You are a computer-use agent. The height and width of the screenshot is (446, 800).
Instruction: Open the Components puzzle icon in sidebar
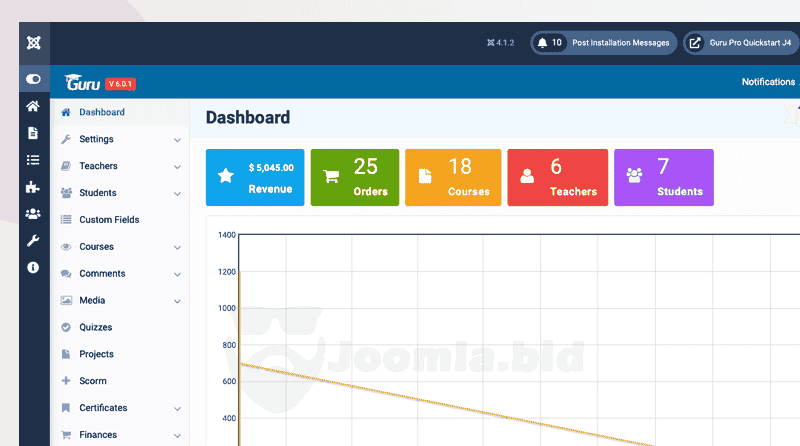pyautogui.click(x=34, y=187)
